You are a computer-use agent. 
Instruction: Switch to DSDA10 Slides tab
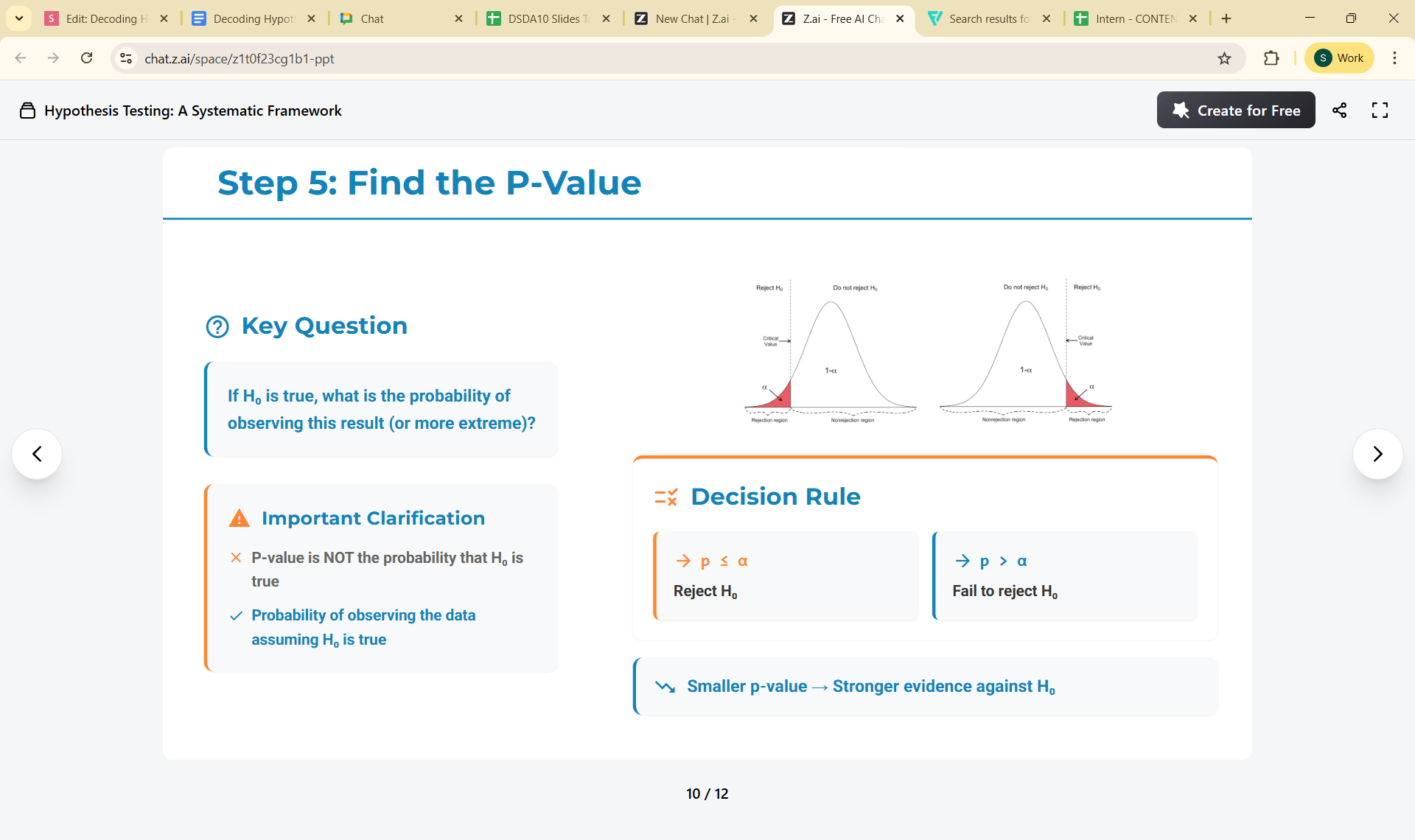pos(548,18)
